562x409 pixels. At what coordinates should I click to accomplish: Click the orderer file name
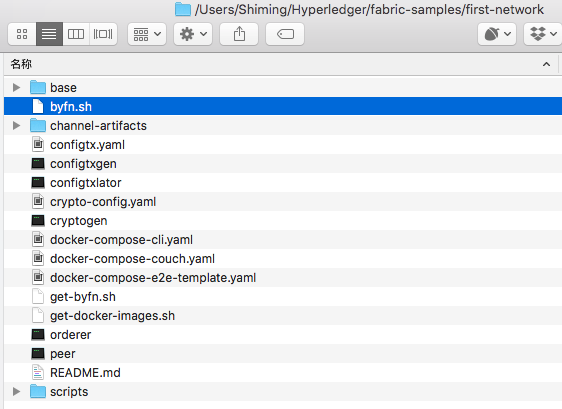coord(71,334)
